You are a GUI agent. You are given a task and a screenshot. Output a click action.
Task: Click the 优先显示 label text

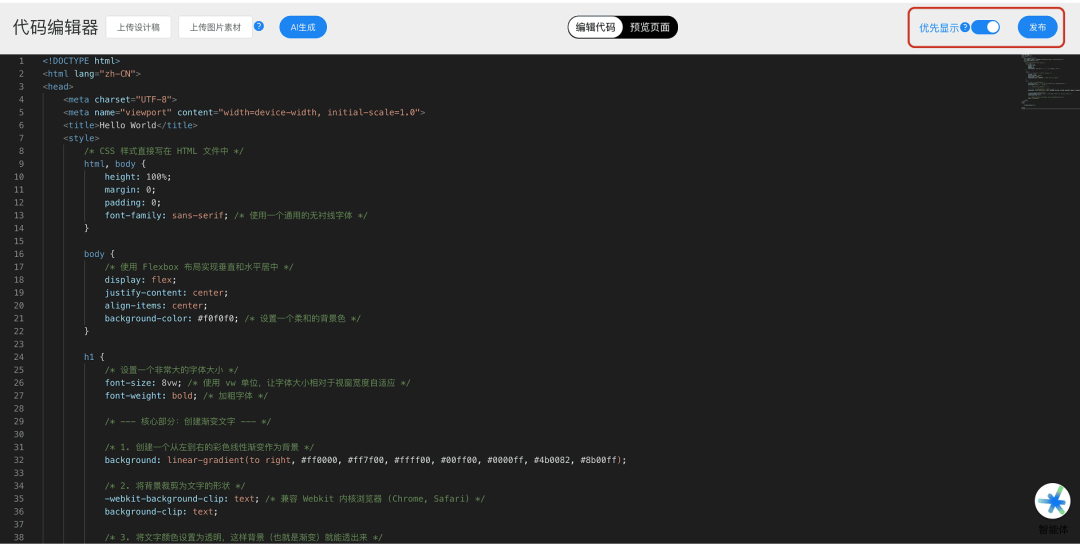point(939,28)
